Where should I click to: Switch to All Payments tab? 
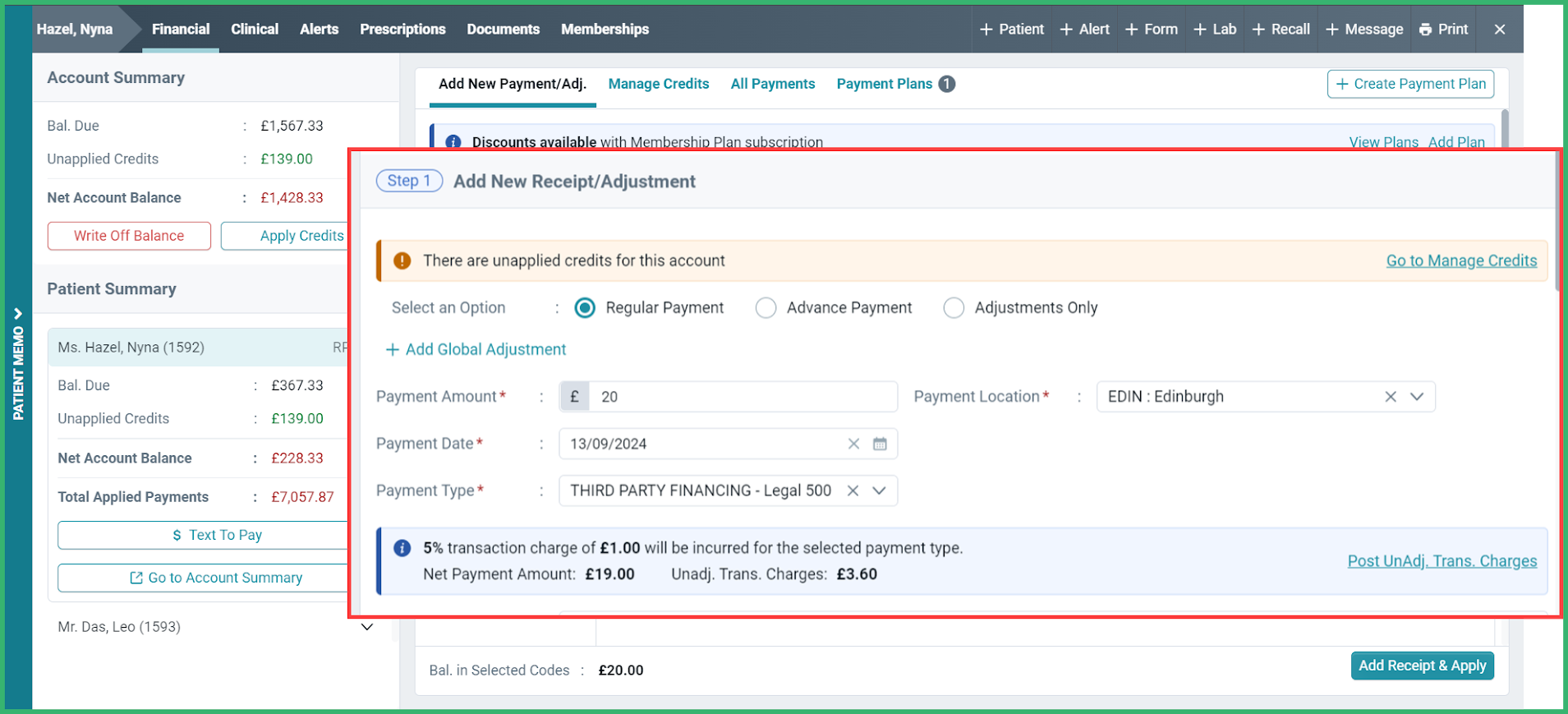(x=773, y=84)
